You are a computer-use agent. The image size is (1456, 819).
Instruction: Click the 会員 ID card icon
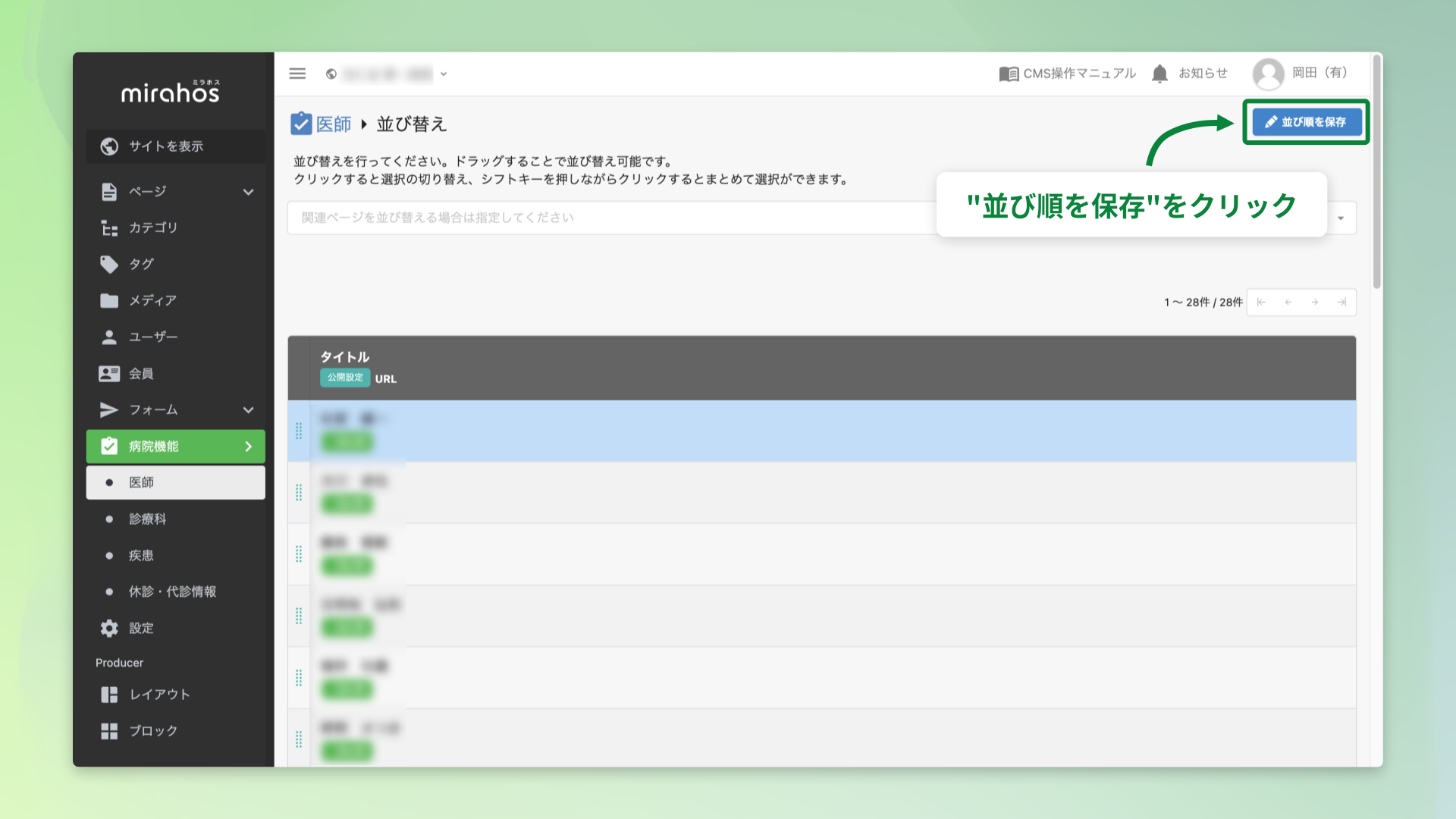point(109,373)
